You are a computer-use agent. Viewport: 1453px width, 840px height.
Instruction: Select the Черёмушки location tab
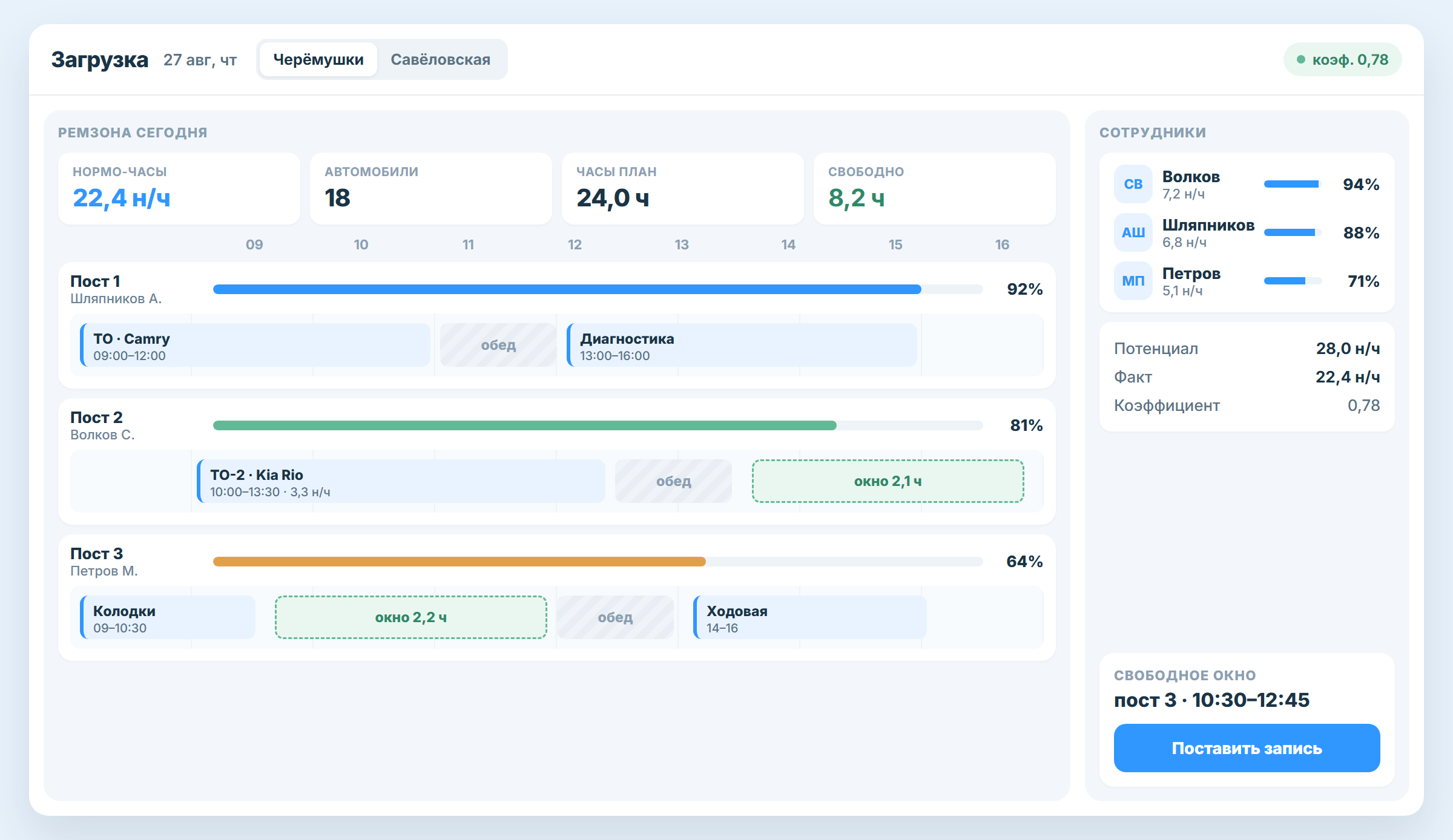tap(318, 59)
